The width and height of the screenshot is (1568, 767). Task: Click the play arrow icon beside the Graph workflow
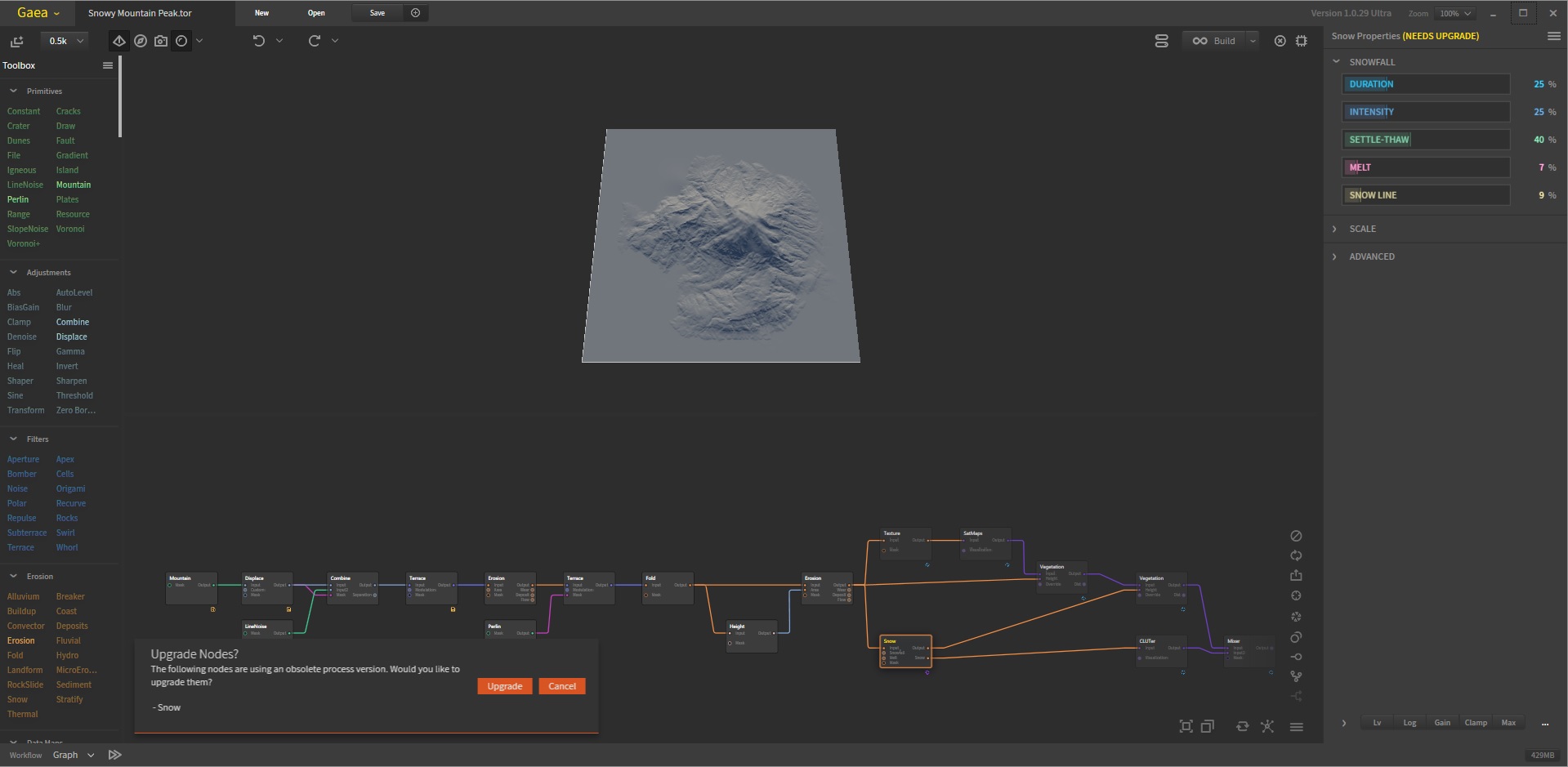115,755
